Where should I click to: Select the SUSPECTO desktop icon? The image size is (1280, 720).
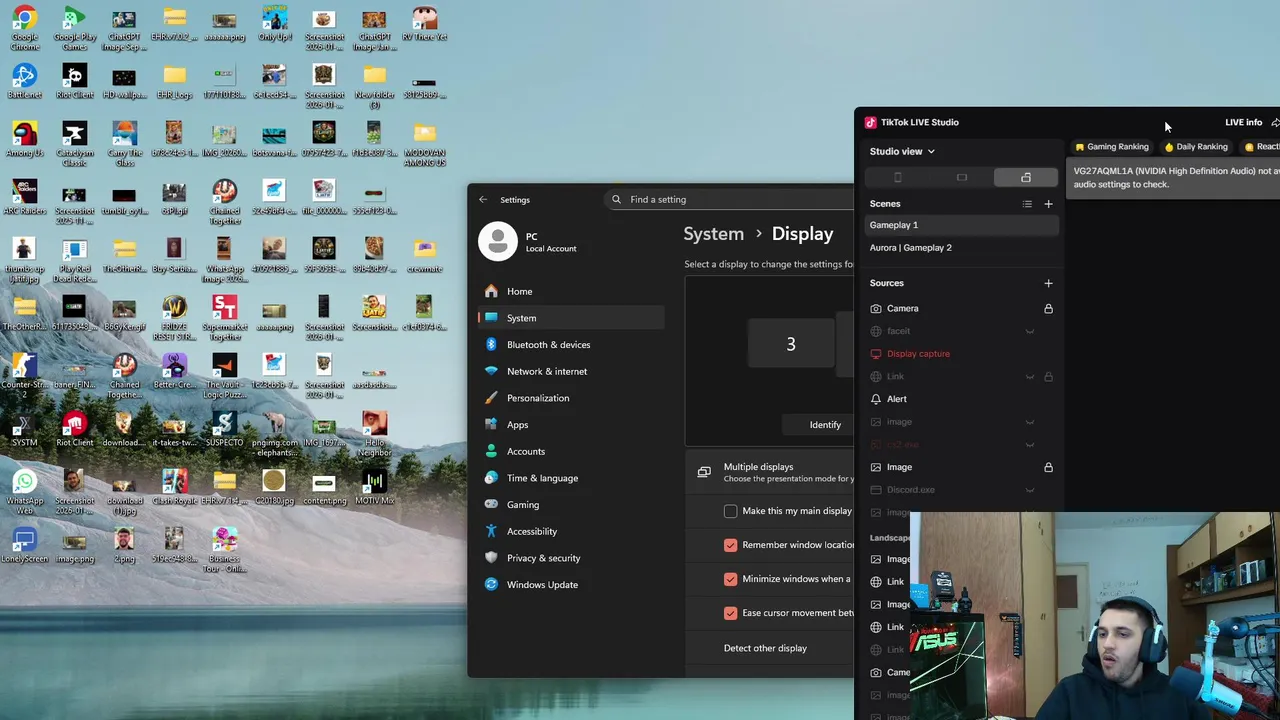224,430
